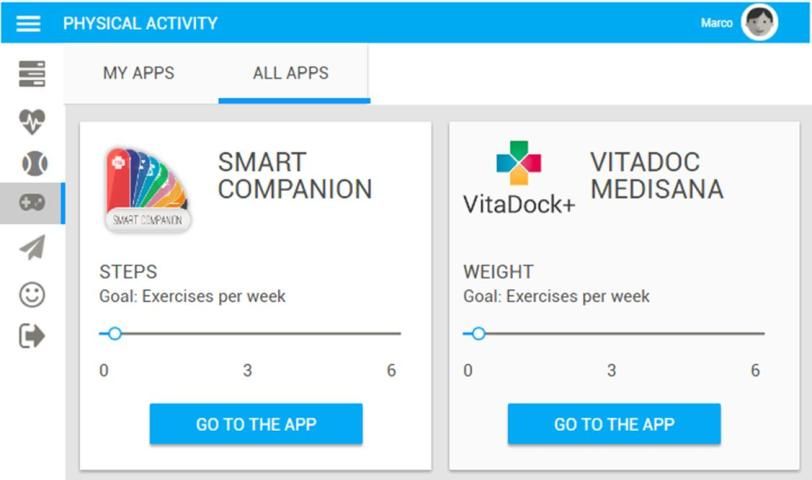Open the paper plane sidebar icon
The height and width of the screenshot is (480, 812).
click(x=32, y=247)
